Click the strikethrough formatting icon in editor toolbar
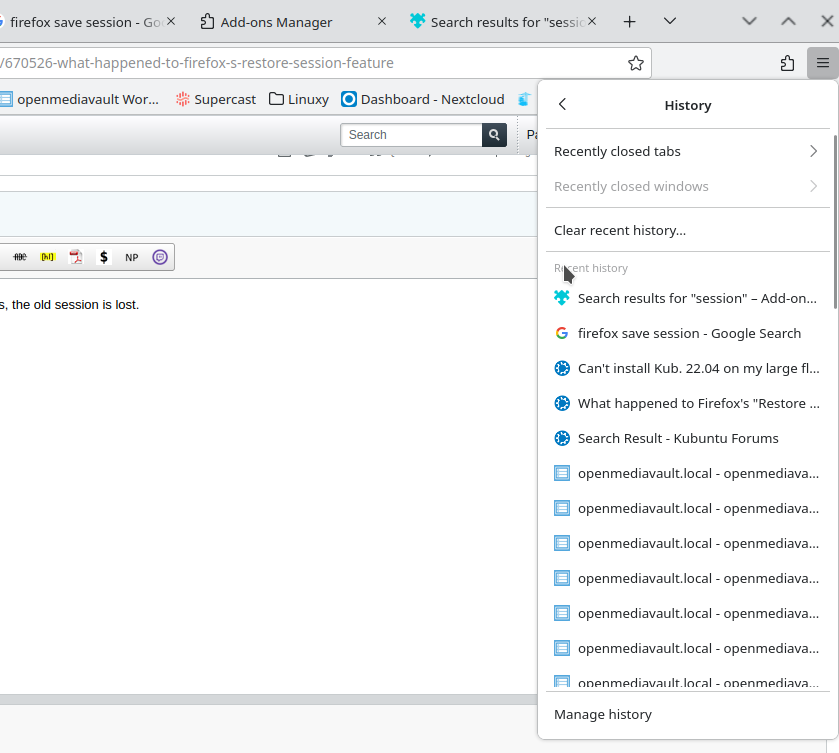Viewport: 839px width, 753px height. click(20, 257)
